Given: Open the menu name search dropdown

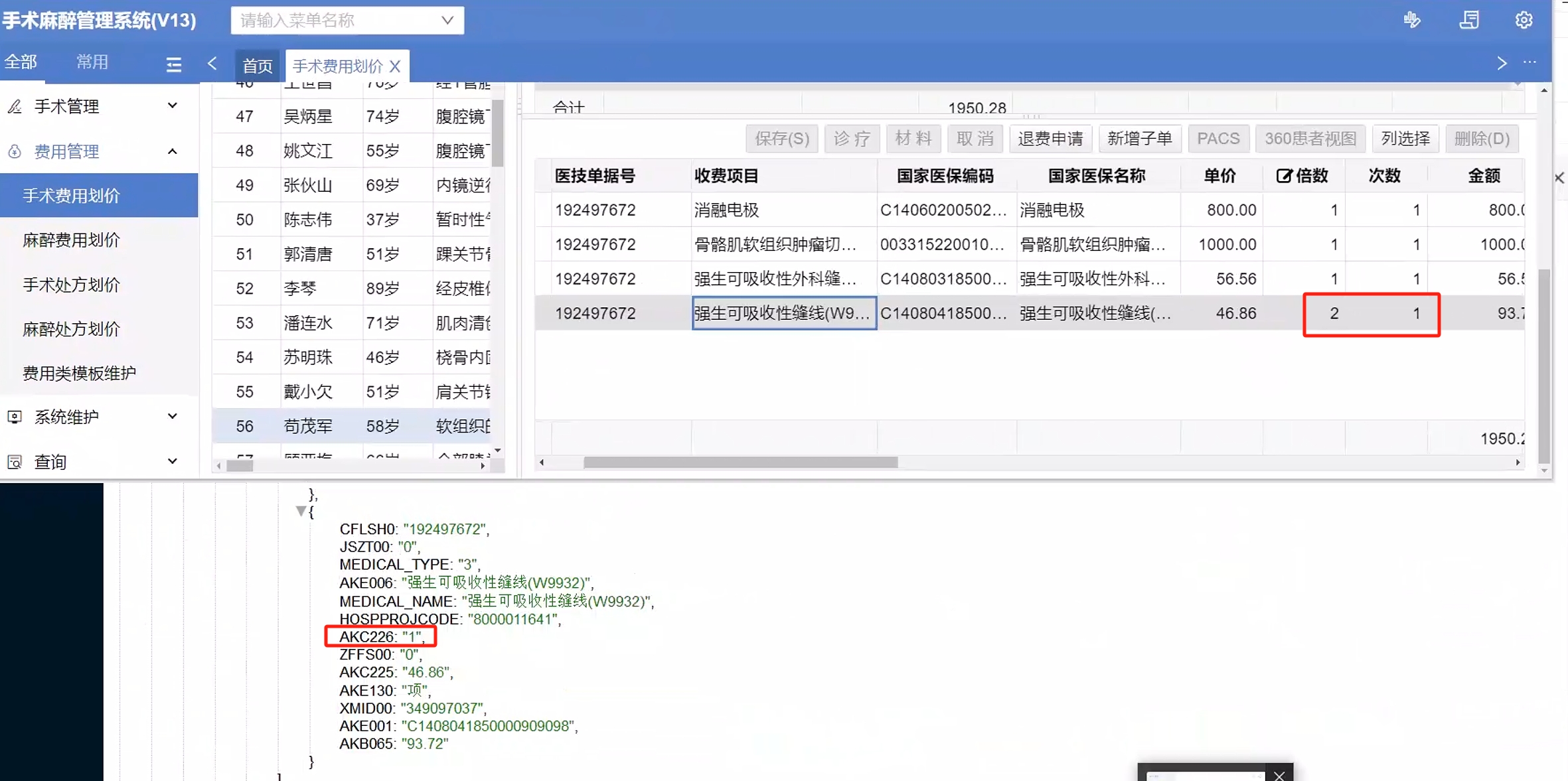Looking at the screenshot, I should [447, 21].
